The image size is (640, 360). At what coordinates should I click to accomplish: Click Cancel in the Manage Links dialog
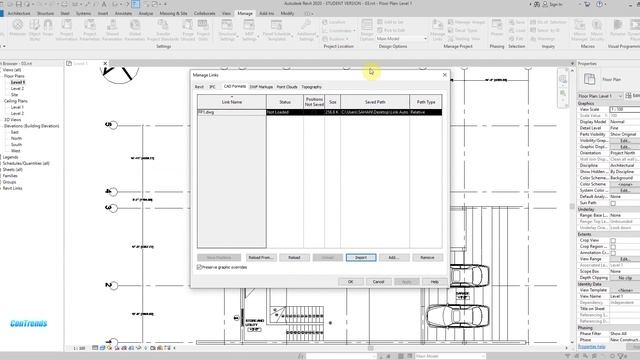[x=378, y=282]
